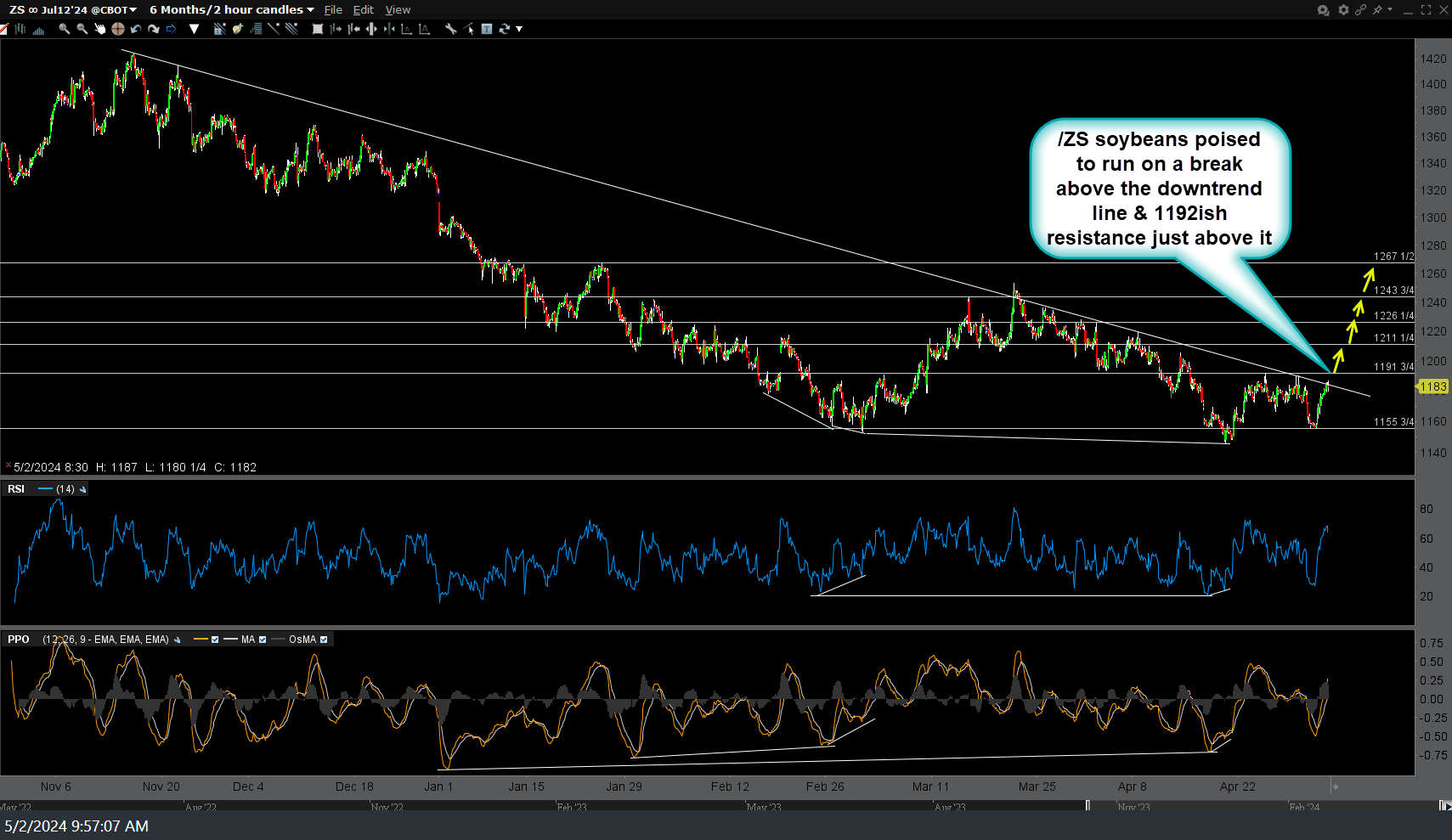Viewport: 1452px width, 840px height.
Task: Uncheck the PPO MA line checkbox
Action: click(x=263, y=640)
